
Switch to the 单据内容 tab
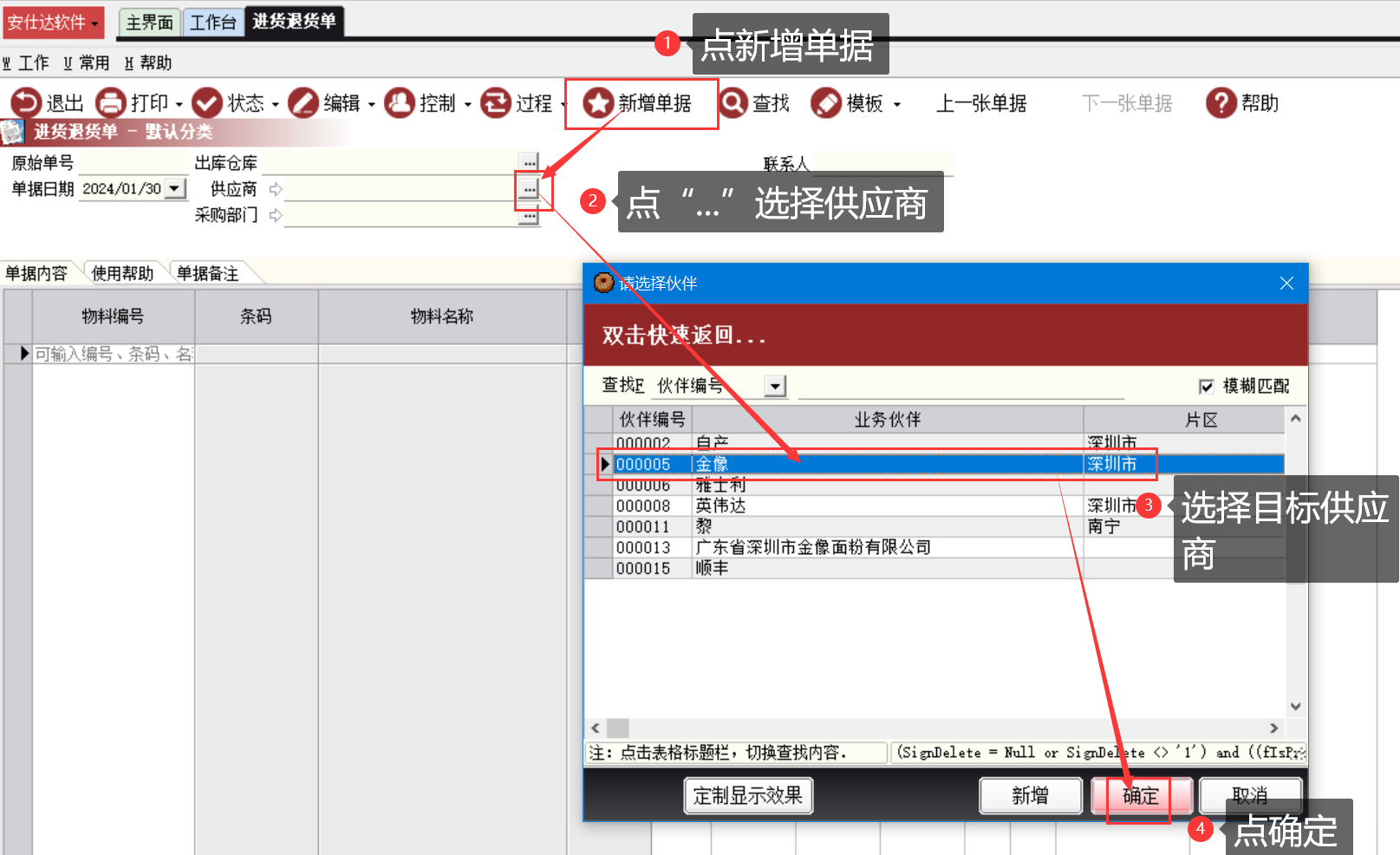tap(36, 273)
